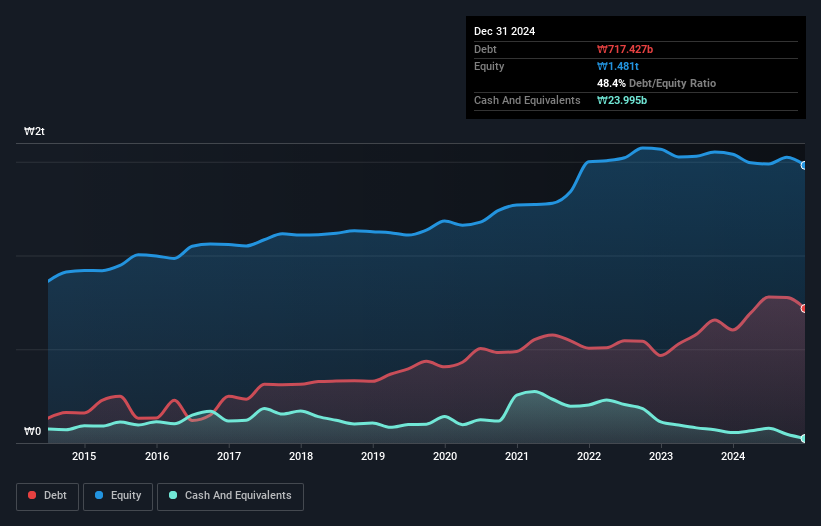This screenshot has width=821, height=526.
Task: Click Cash And Equivalents label in tooltip
Action: click(x=527, y=100)
